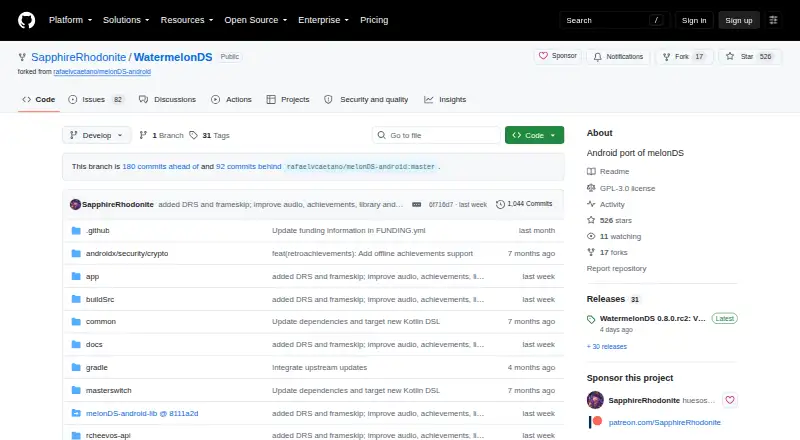Open the Open Source menu
The width and height of the screenshot is (800, 440).
pos(256,20)
